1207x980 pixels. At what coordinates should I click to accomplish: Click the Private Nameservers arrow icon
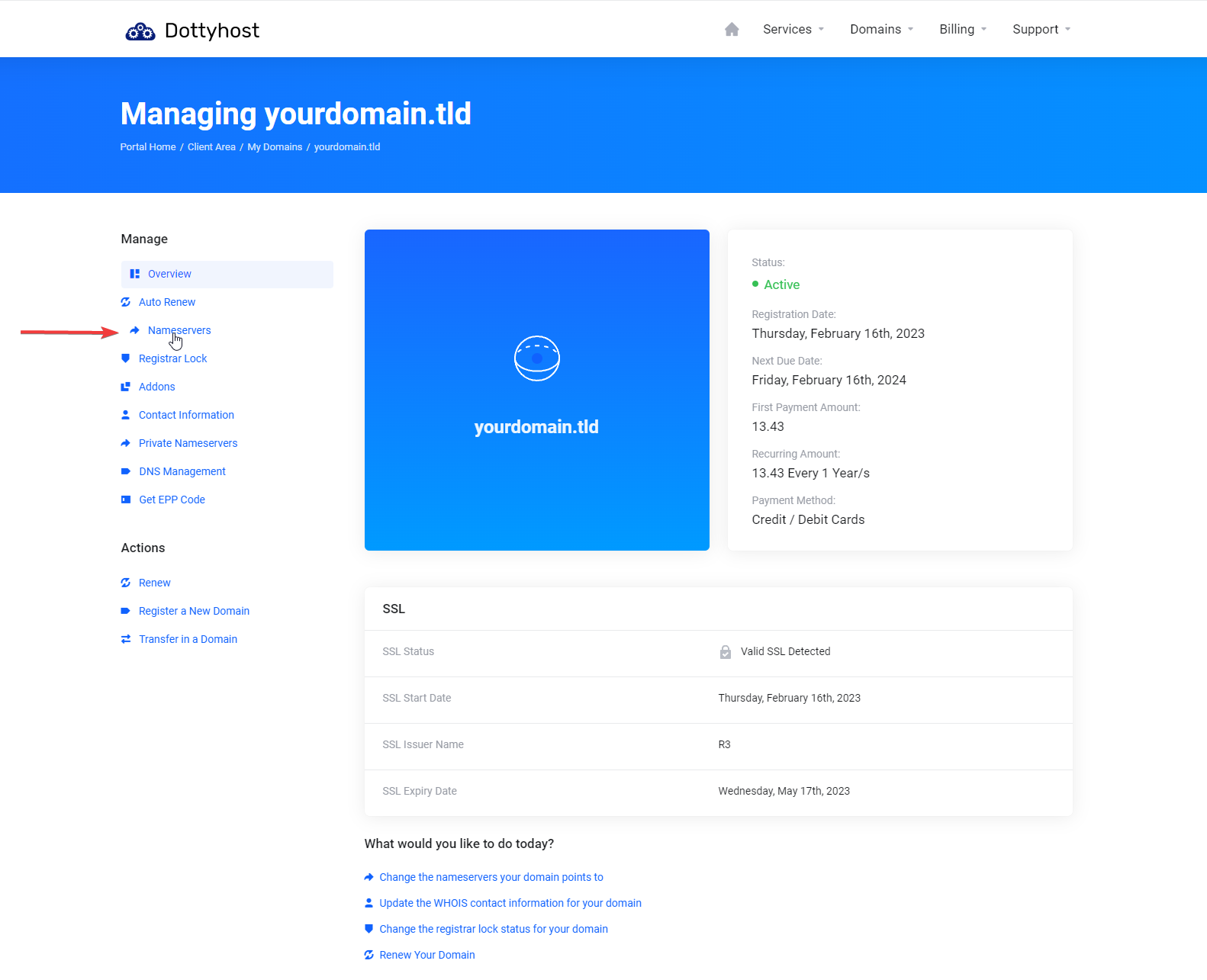click(126, 443)
